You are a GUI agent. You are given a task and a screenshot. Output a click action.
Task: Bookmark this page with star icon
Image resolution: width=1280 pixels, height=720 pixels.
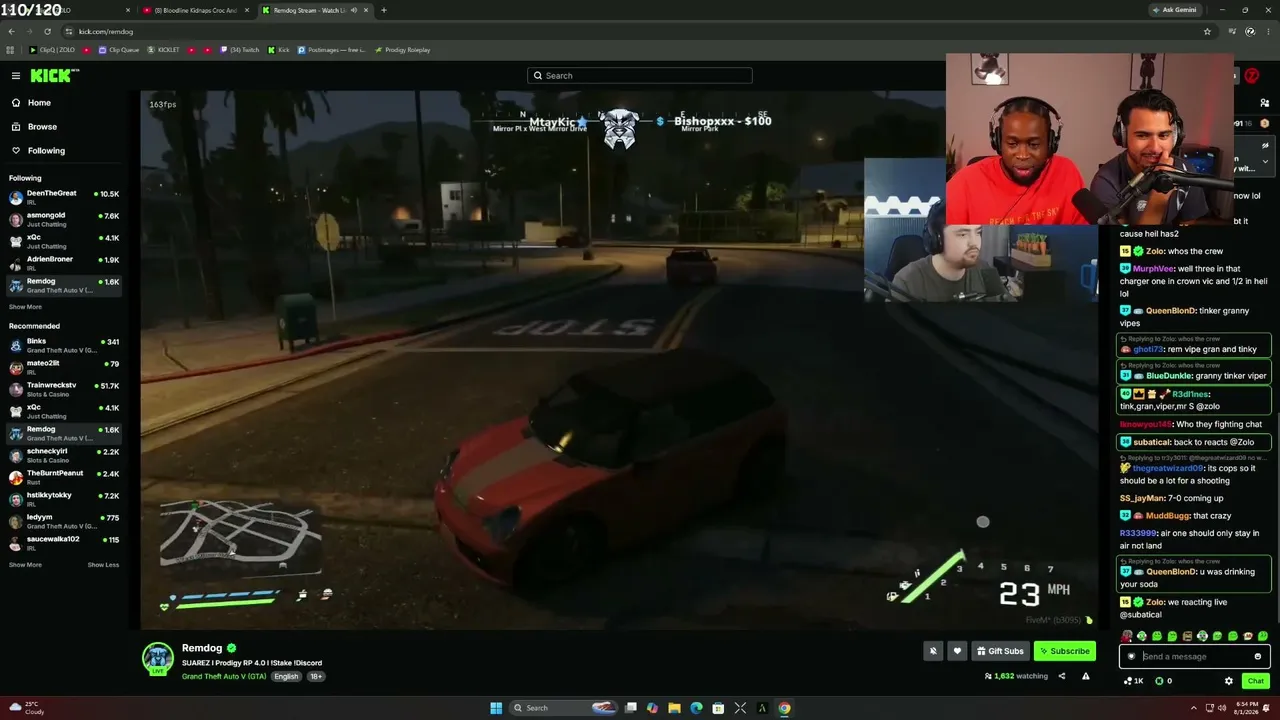coord(1207,31)
